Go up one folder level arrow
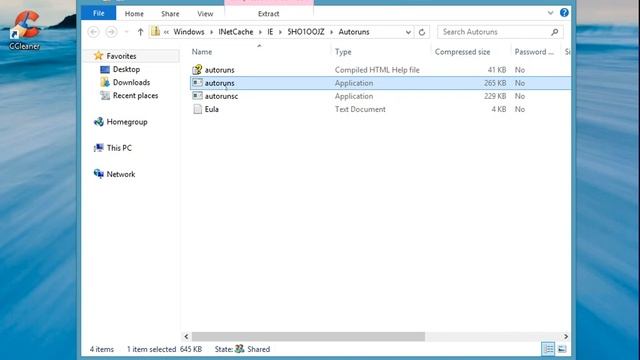The height and width of the screenshot is (360, 640). (140, 32)
